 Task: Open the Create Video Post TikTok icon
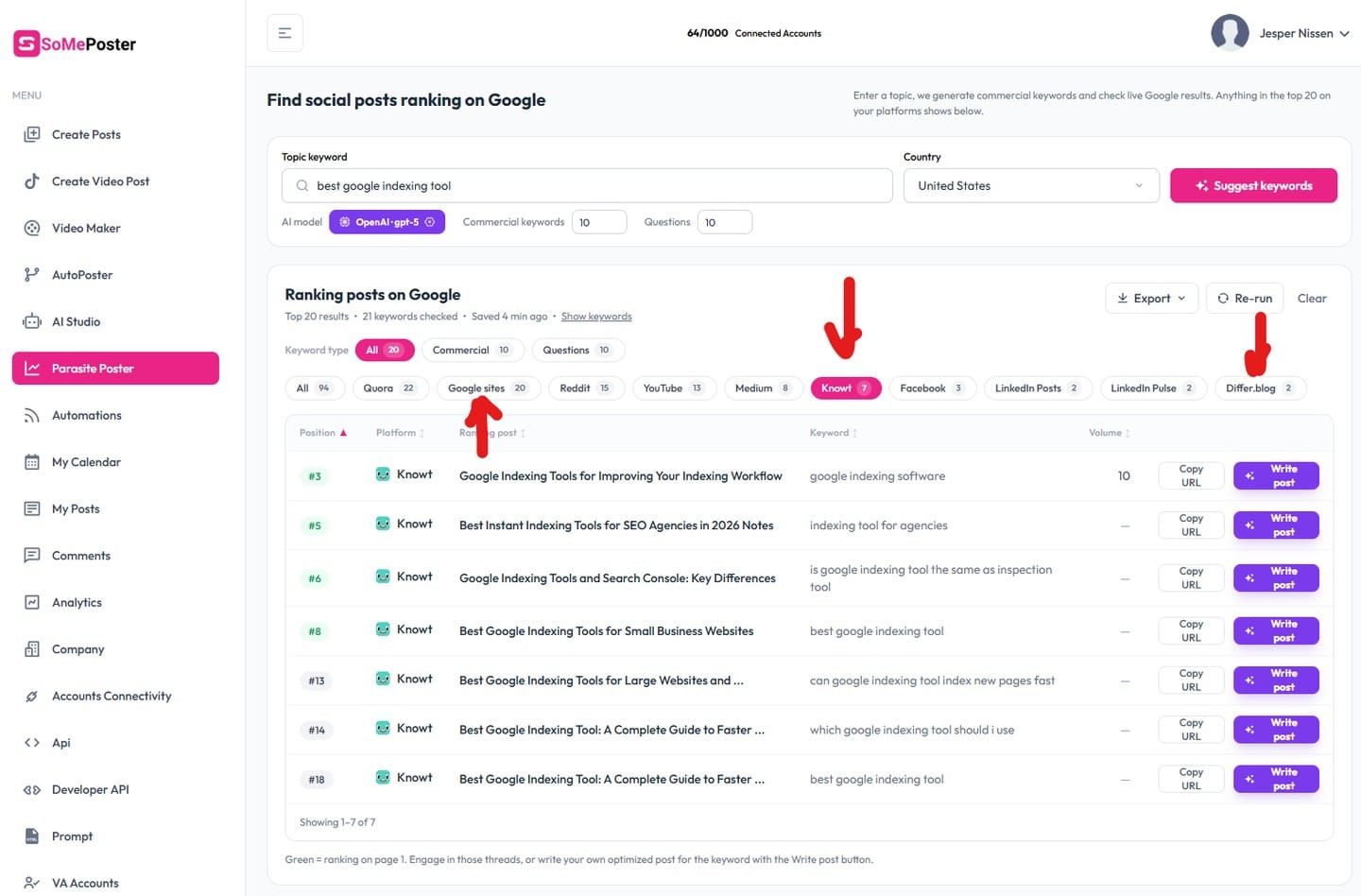click(x=32, y=181)
